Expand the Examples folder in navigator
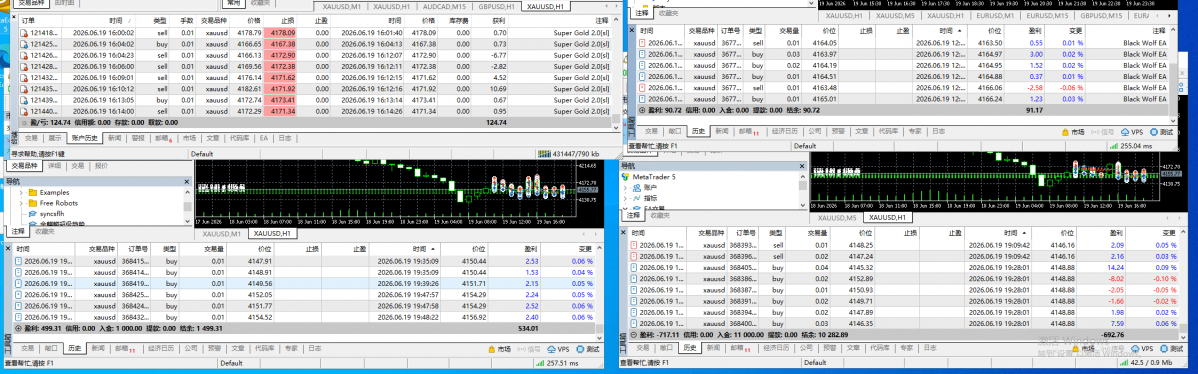The height and width of the screenshot is (374, 1198). click(21, 192)
